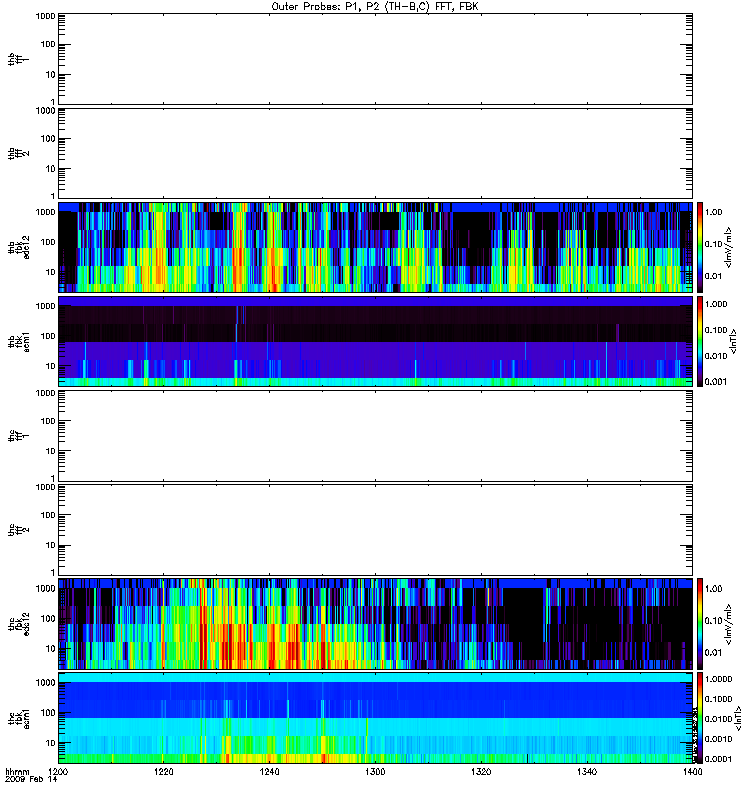Click the '0.01' tick on thb edc12 colorbar
This screenshot has width=750, height=800.
coord(714,276)
